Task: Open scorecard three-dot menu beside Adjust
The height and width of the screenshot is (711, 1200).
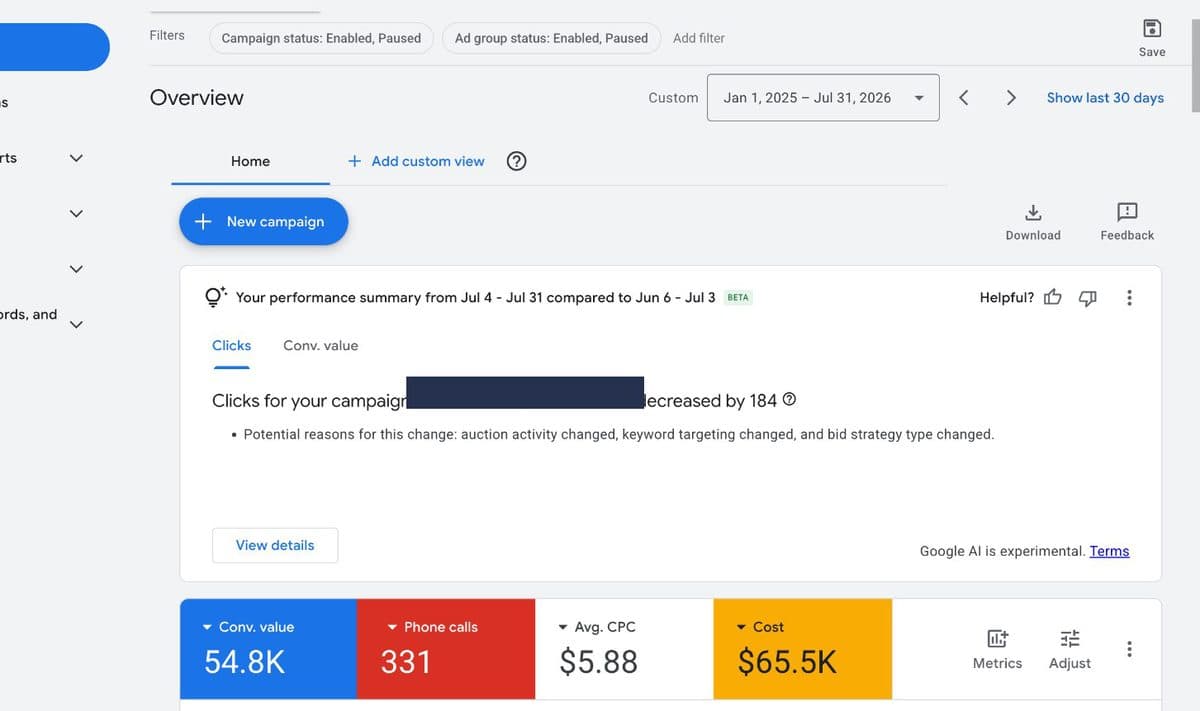Action: point(1129,649)
